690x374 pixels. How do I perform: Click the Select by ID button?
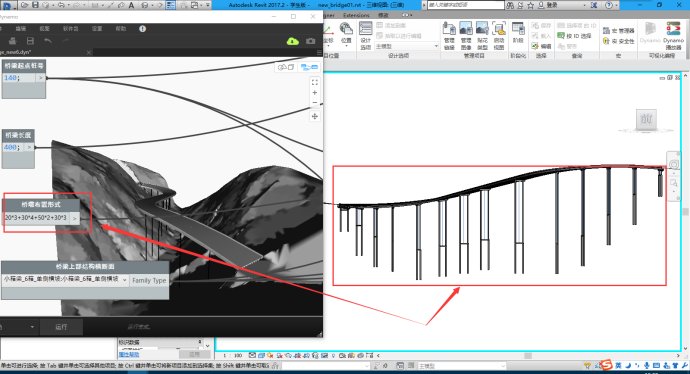(x=575, y=36)
